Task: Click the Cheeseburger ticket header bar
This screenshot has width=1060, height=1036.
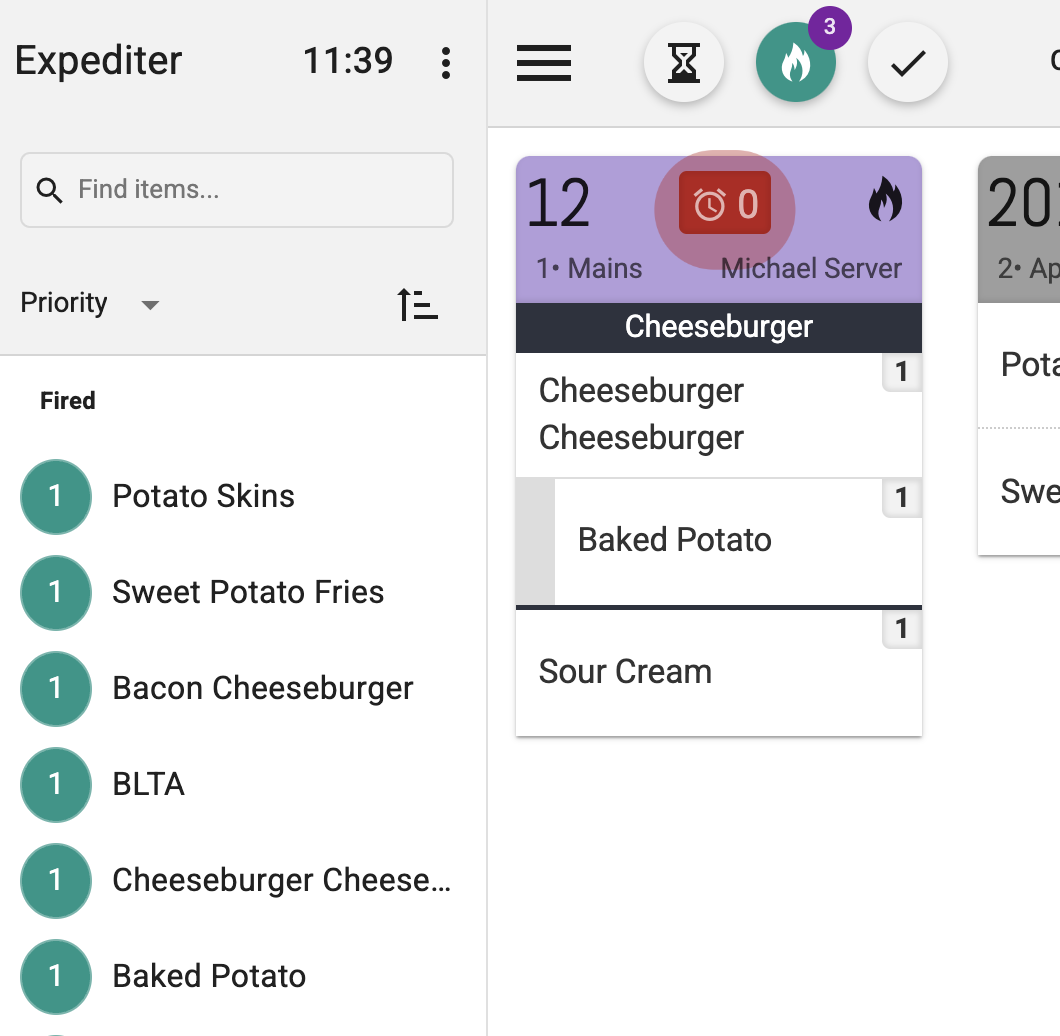Action: pos(719,327)
